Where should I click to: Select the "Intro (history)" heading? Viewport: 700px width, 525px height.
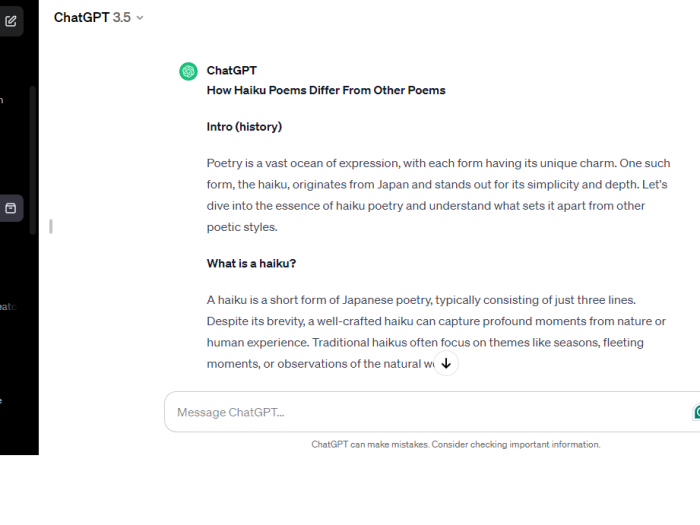[244, 127]
